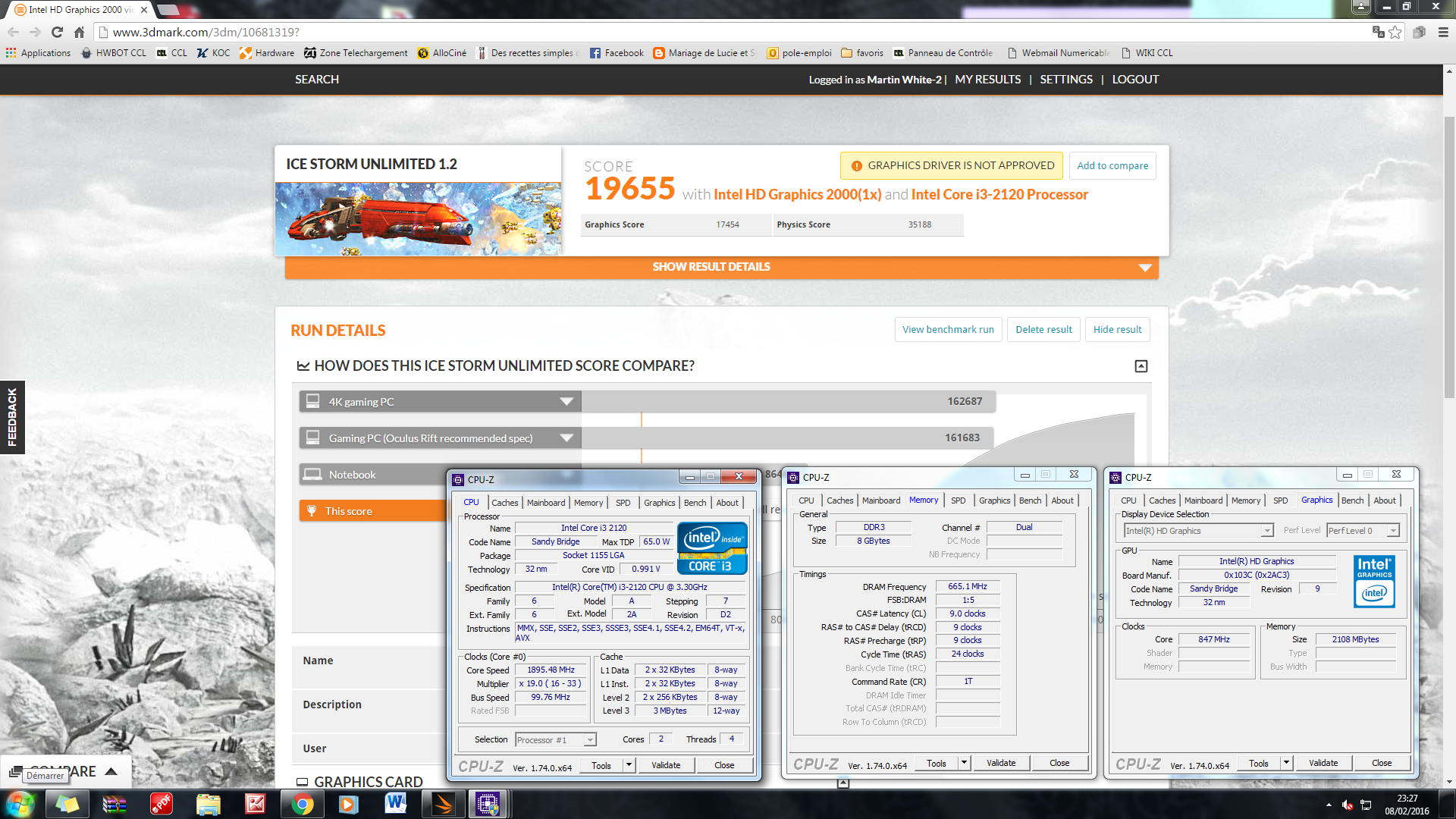The width and height of the screenshot is (1456, 819).
Task: Expand SHOW RESULT DETAILS bar
Action: pyautogui.click(x=721, y=267)
